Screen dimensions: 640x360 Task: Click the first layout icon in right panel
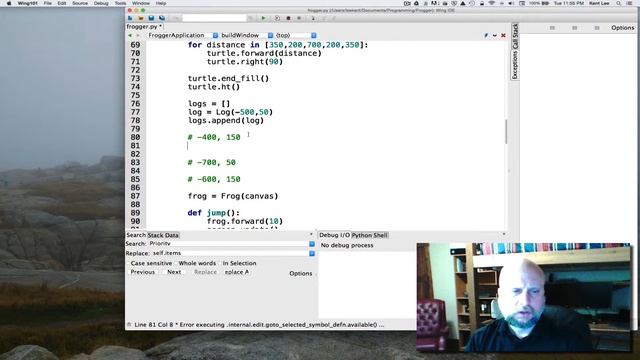tap(552, 28)
